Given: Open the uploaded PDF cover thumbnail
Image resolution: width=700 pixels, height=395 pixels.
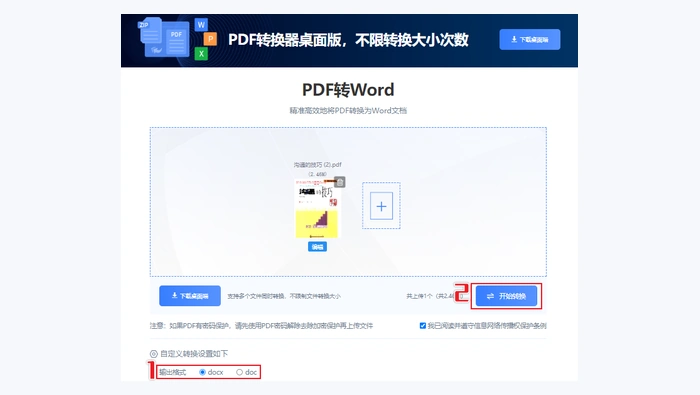Looking at the screenshot, I should coord(317,209).
